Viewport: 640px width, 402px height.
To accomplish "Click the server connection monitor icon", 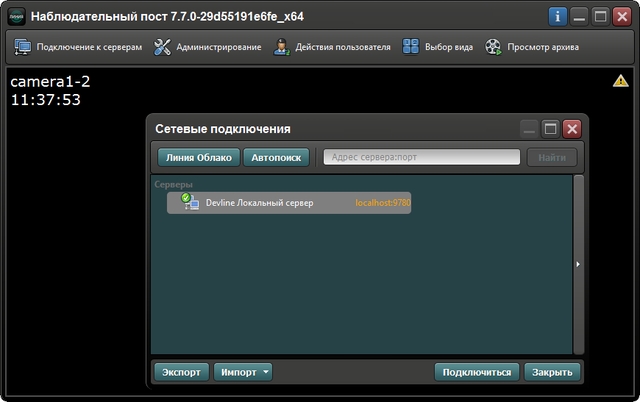I will [23, 47].
